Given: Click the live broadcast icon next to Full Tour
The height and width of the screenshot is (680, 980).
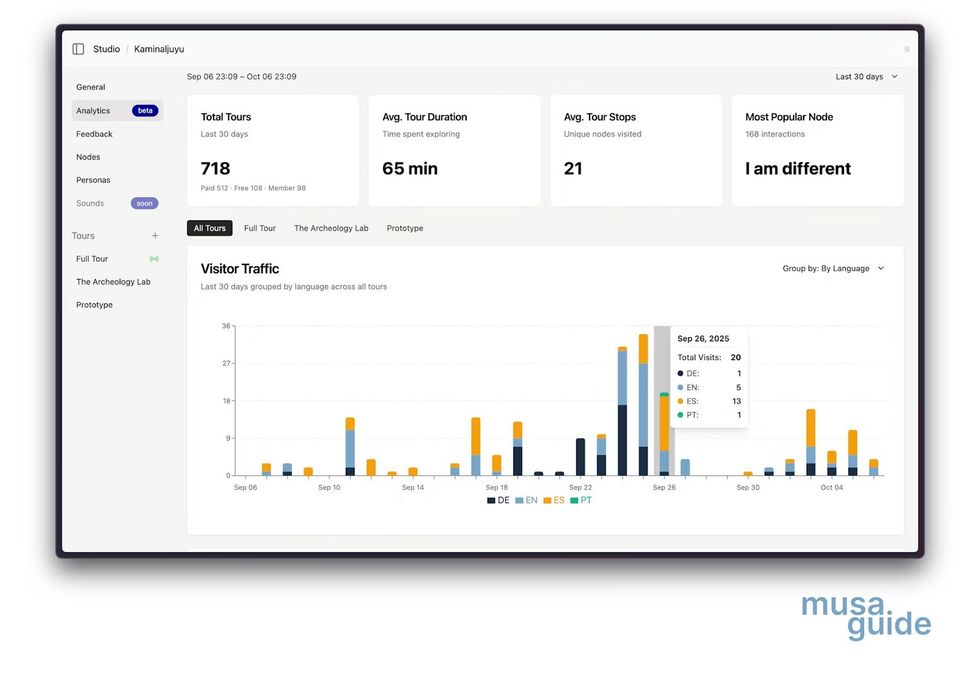Looking at the screenshot, I should 153,258.
